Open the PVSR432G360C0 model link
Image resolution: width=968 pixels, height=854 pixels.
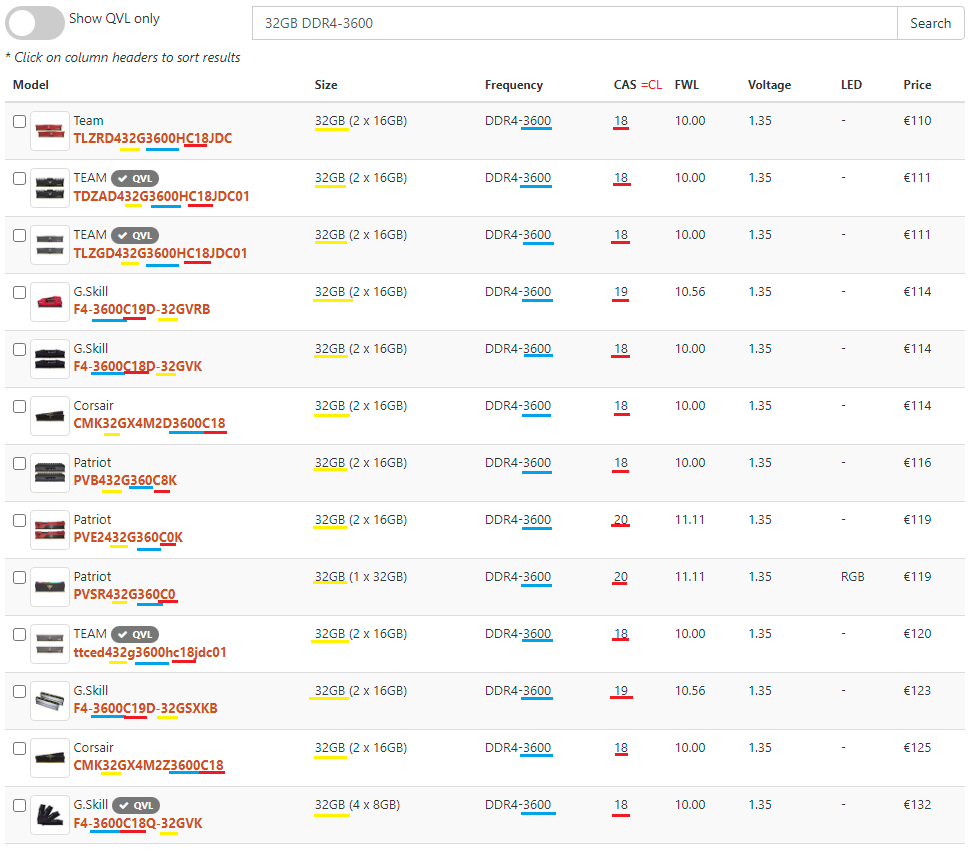point(124,594)
